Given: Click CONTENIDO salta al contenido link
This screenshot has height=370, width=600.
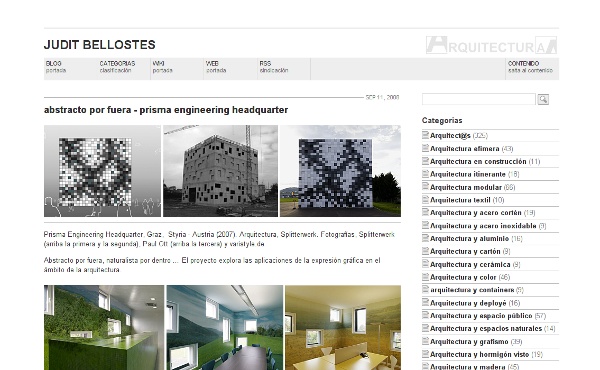Looking at the screenshot, I should pos(530,67).
